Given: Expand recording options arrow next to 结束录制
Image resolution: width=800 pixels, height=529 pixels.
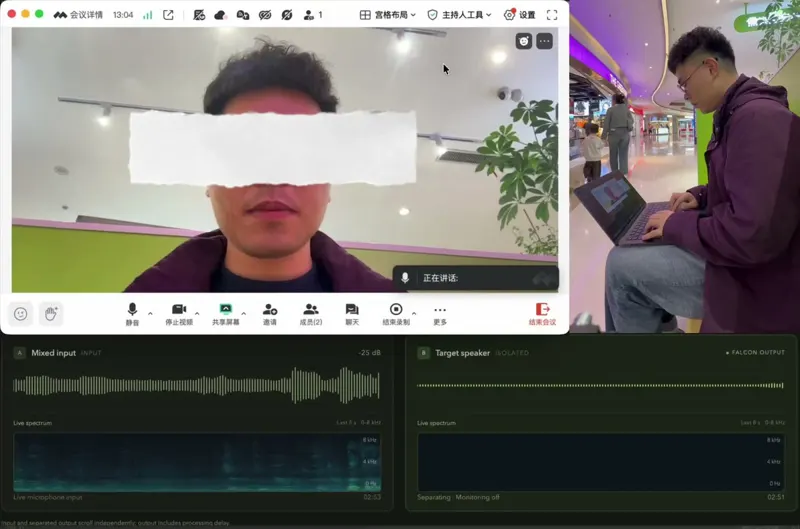Looking at the screenshot, I should 414,313.
